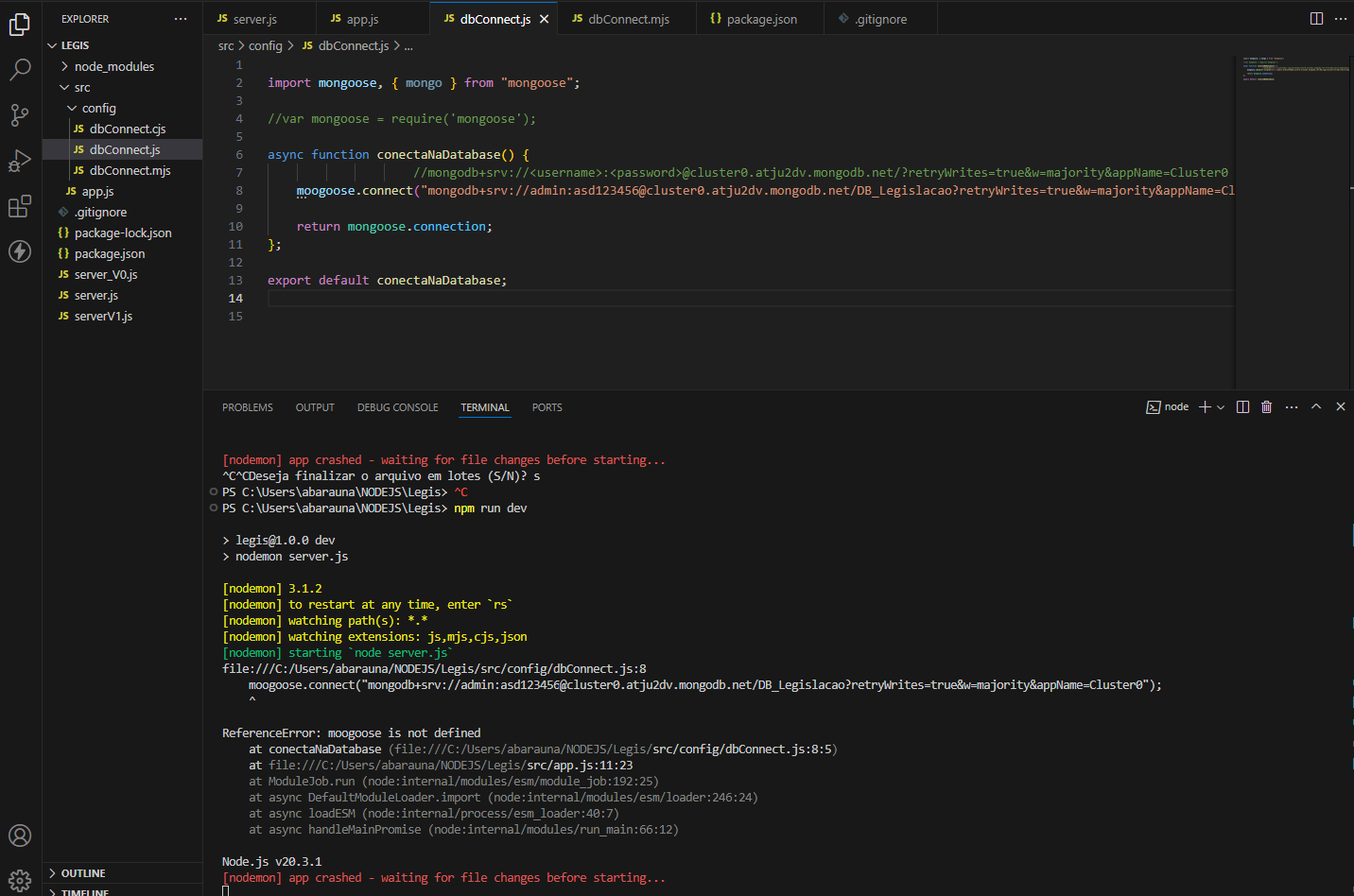Open the Accounts icon in the activity bar
The height and width of the screenshot is (896, 1354).
pos(20,836)
